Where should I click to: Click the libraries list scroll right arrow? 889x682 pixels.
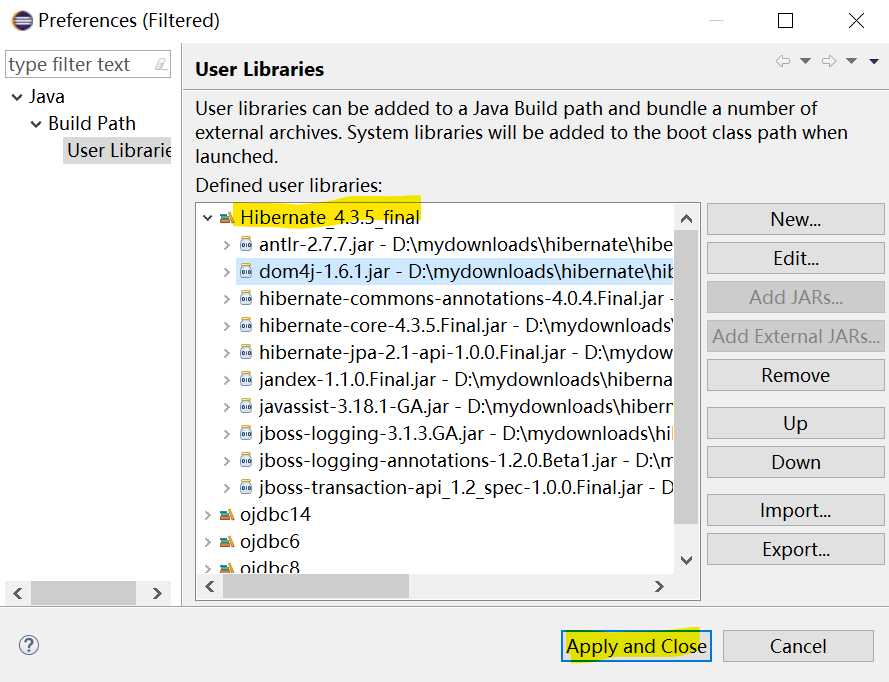[x=659, y=586]
